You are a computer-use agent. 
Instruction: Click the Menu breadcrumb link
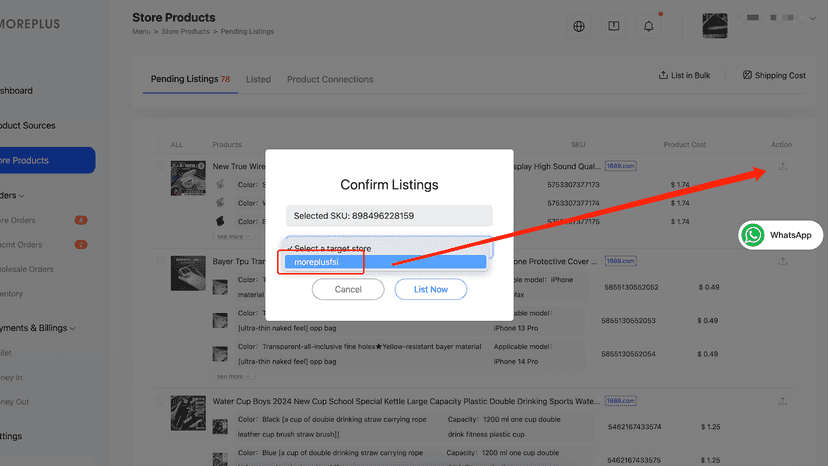(x=141, y=32)
